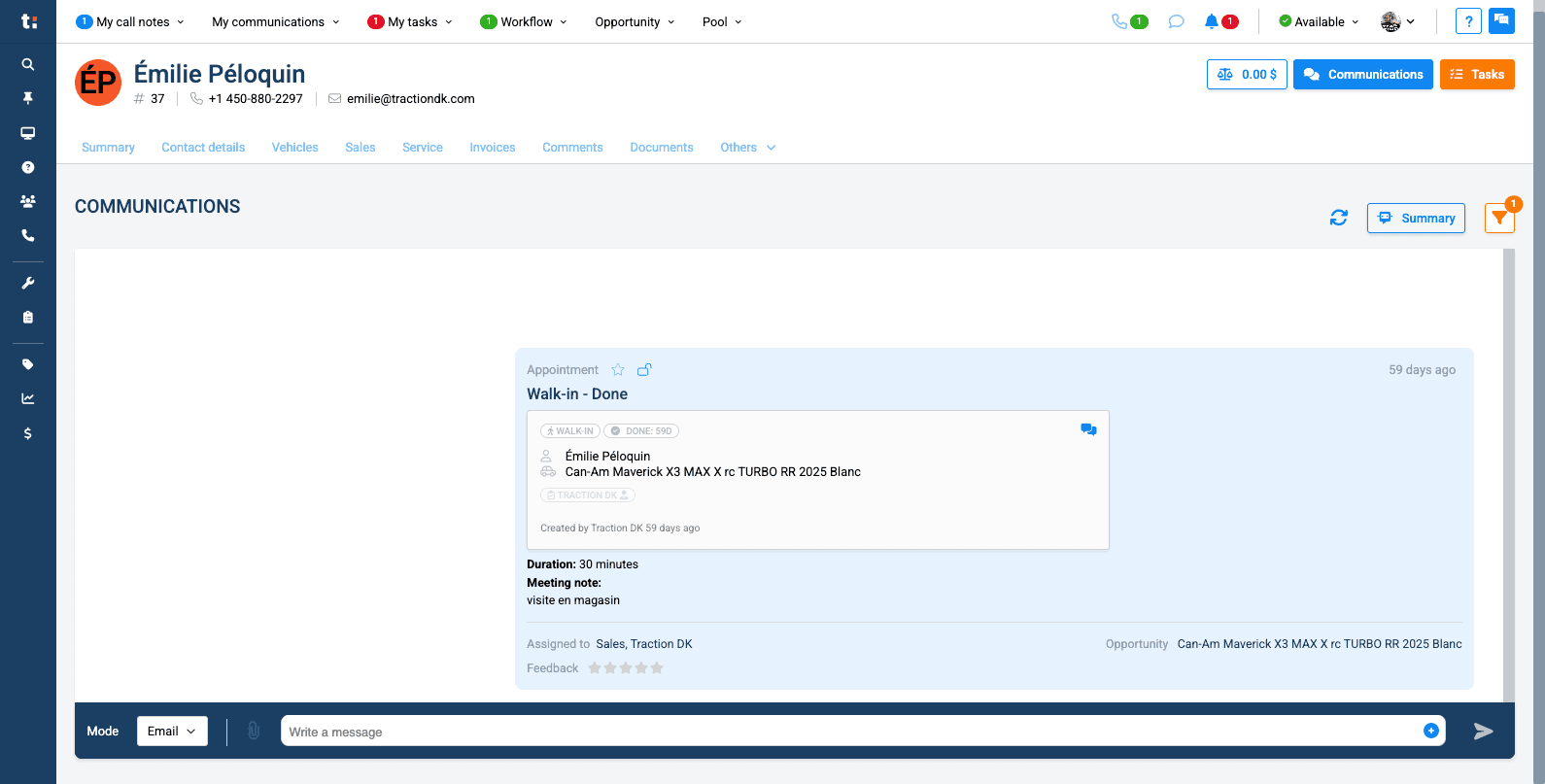Click the tag icon in the sidebar
1545x784 pixels.
click(28, 364)
